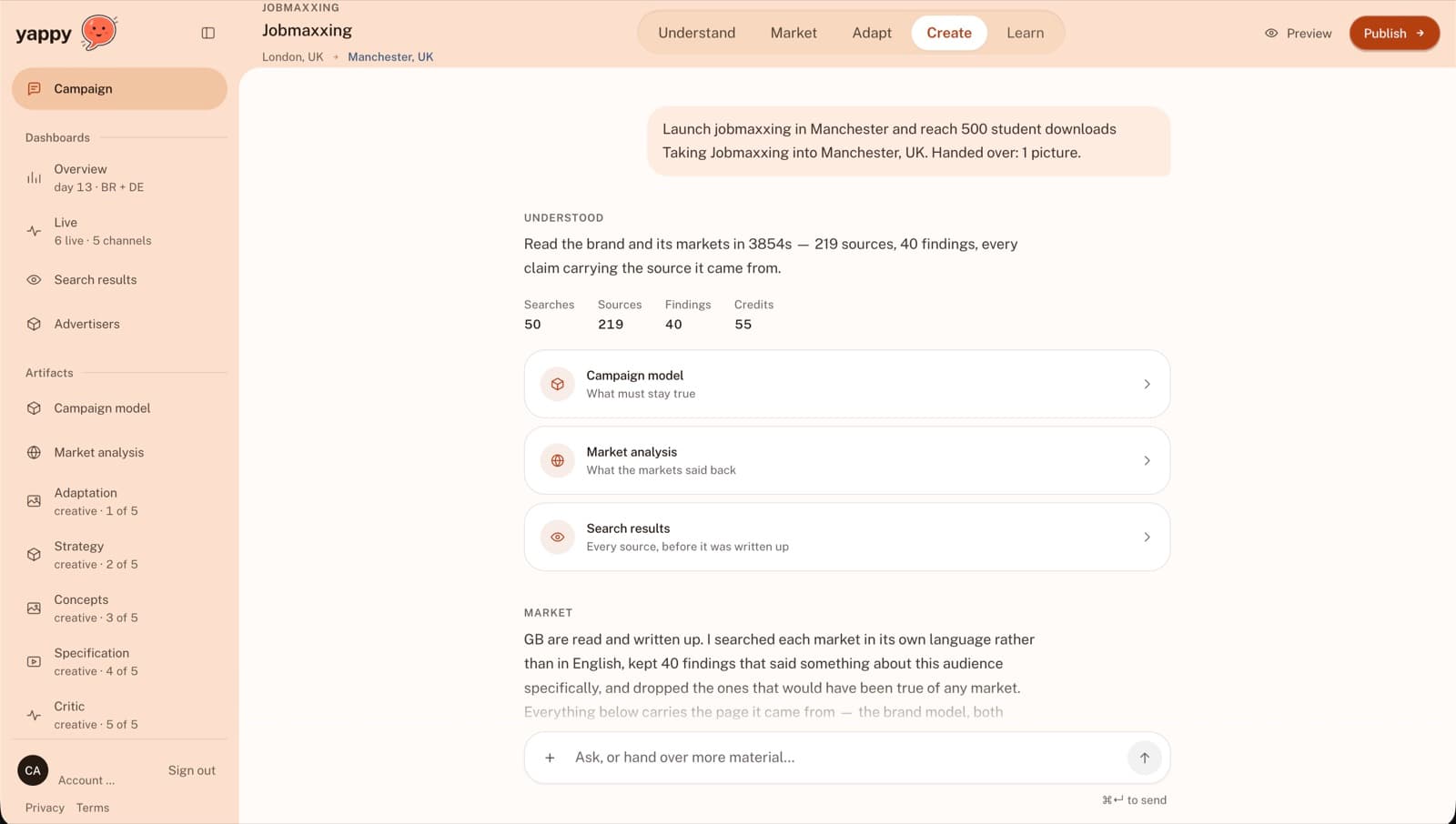Click the eye icon next to Preview

(x=1271, y=33)
